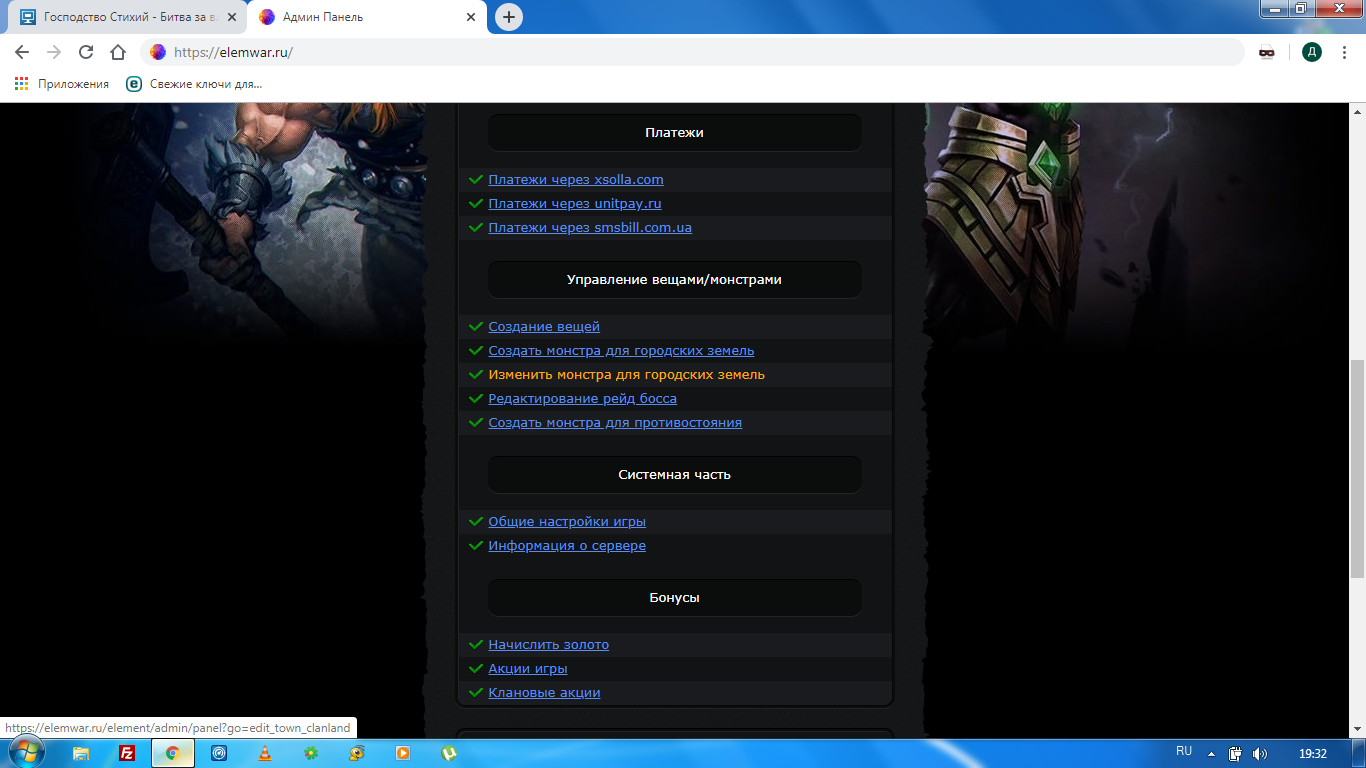
Task: Open the Windows Start menu
Action: coord(26,753)
